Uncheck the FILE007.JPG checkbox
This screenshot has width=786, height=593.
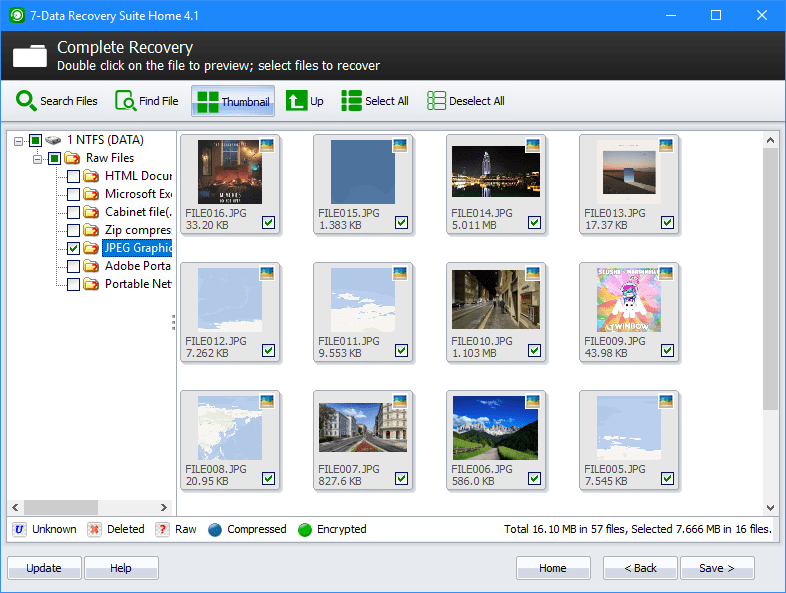click(x=402, y=478)
